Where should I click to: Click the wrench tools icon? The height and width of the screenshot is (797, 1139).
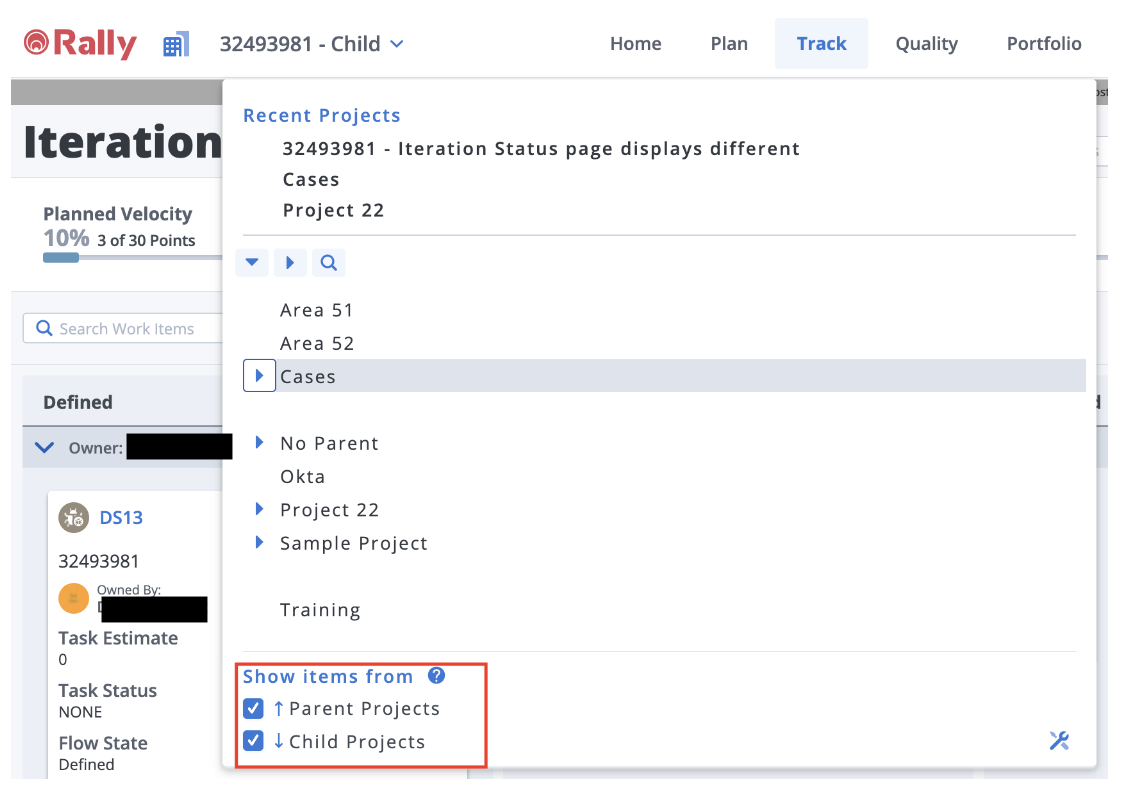click(1059, 741)
